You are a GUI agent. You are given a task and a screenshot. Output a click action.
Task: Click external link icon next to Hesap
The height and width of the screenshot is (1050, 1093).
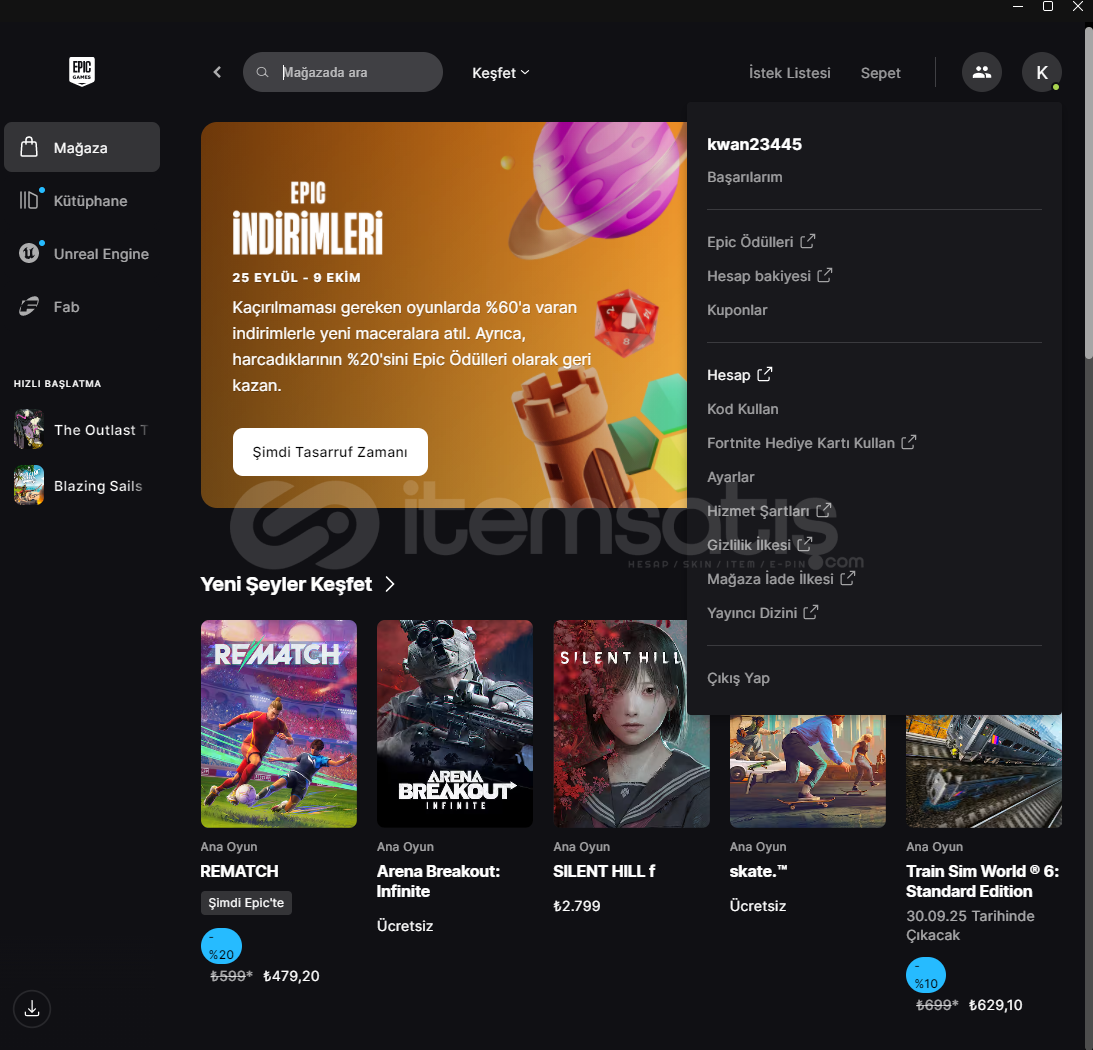tap(765, 374)
